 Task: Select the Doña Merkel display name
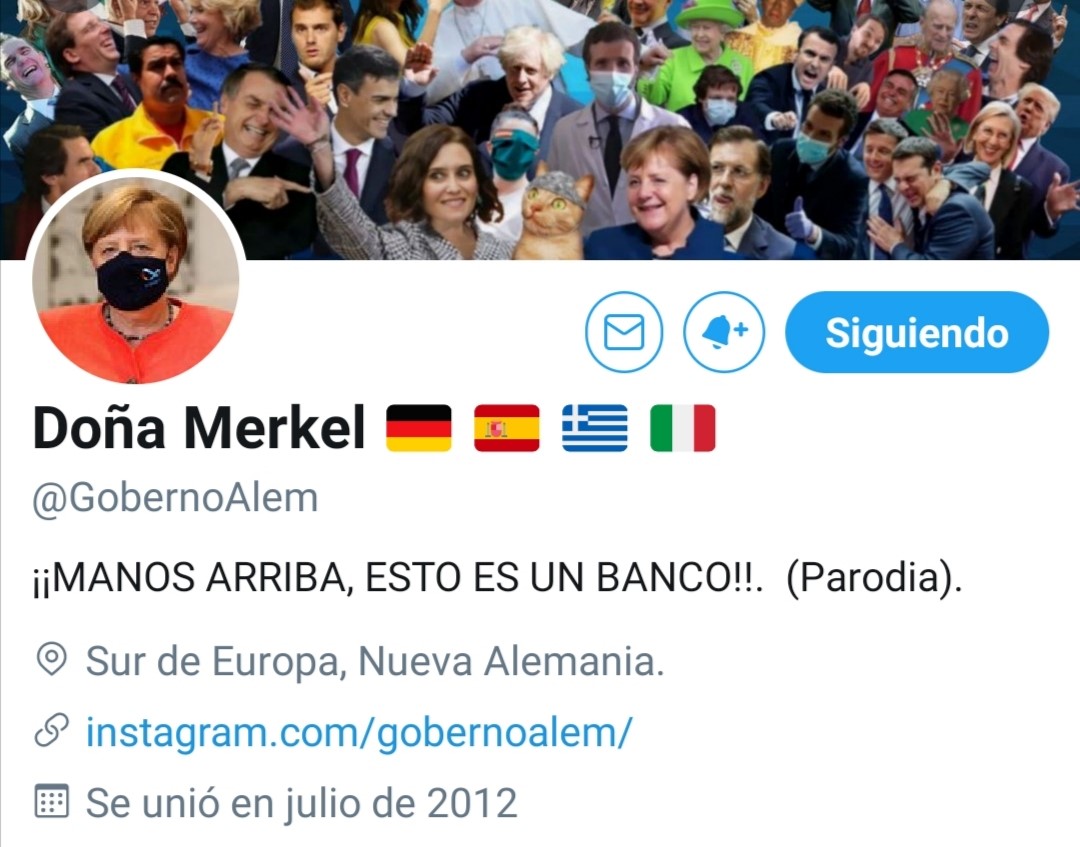(199, 428)
